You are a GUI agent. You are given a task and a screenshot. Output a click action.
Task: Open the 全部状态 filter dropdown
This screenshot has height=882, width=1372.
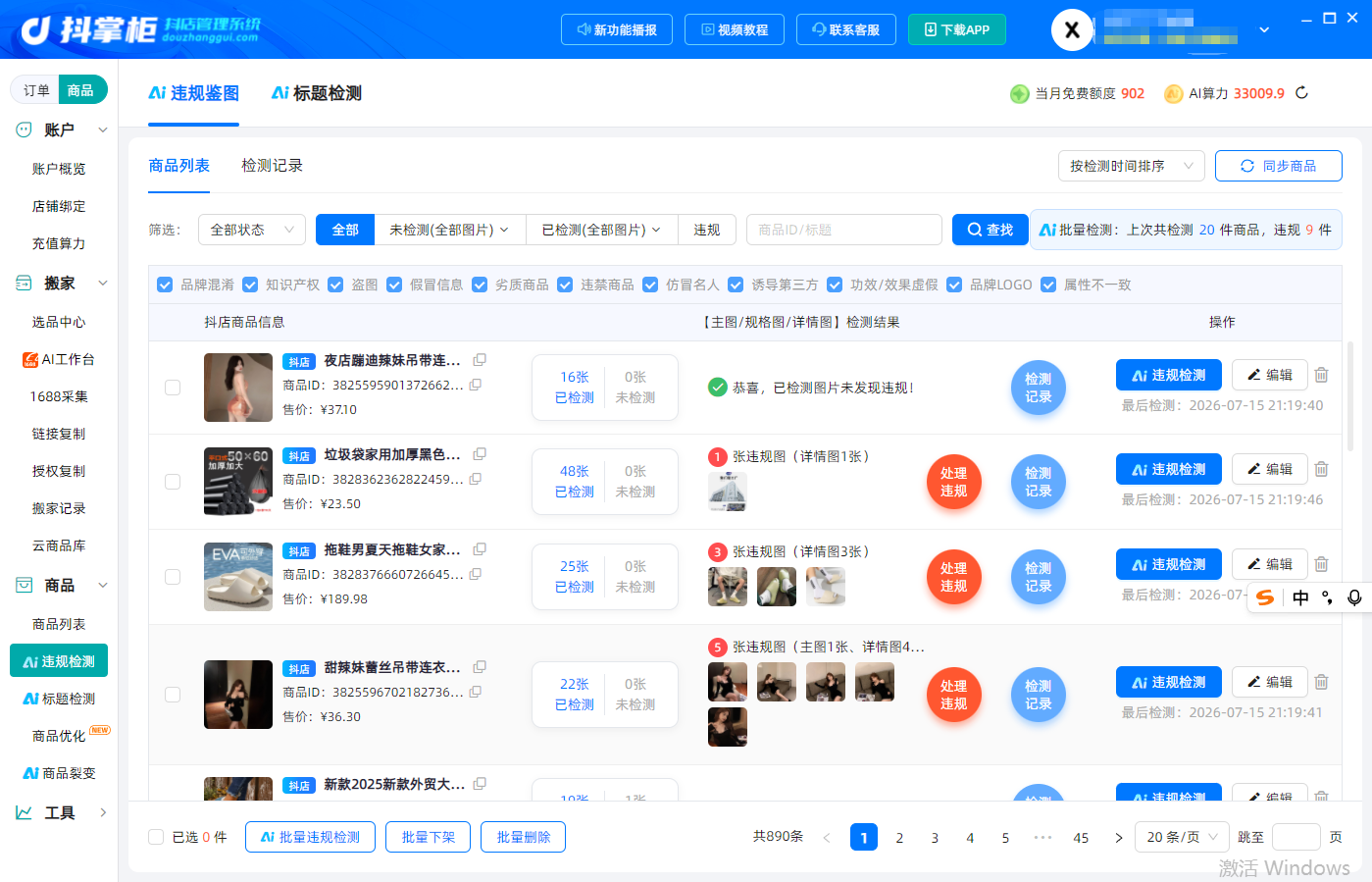tap(252, 230)
